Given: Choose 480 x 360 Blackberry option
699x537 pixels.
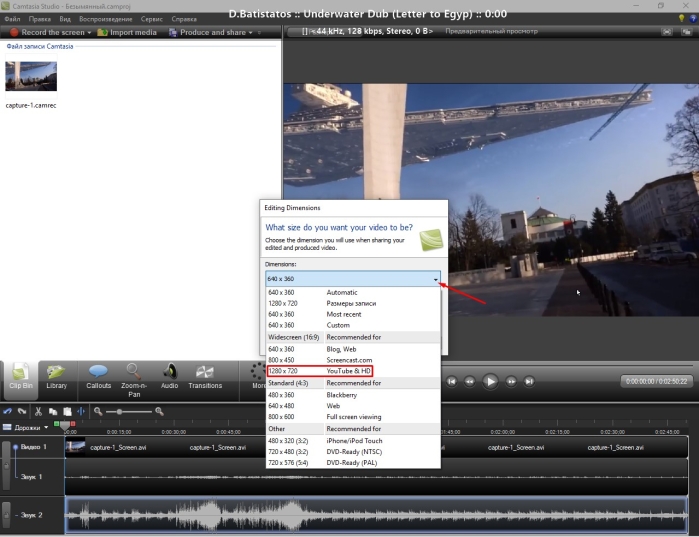Looking at the screenshot, I should (x=353, y=395).
